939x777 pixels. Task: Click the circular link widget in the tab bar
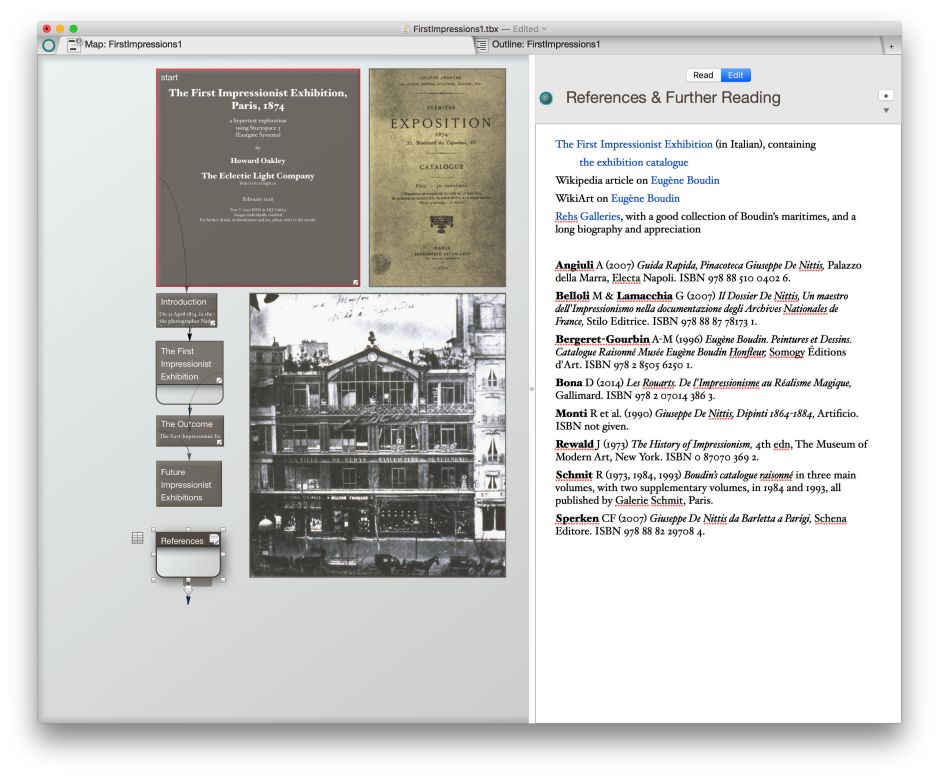coord(49,45)
